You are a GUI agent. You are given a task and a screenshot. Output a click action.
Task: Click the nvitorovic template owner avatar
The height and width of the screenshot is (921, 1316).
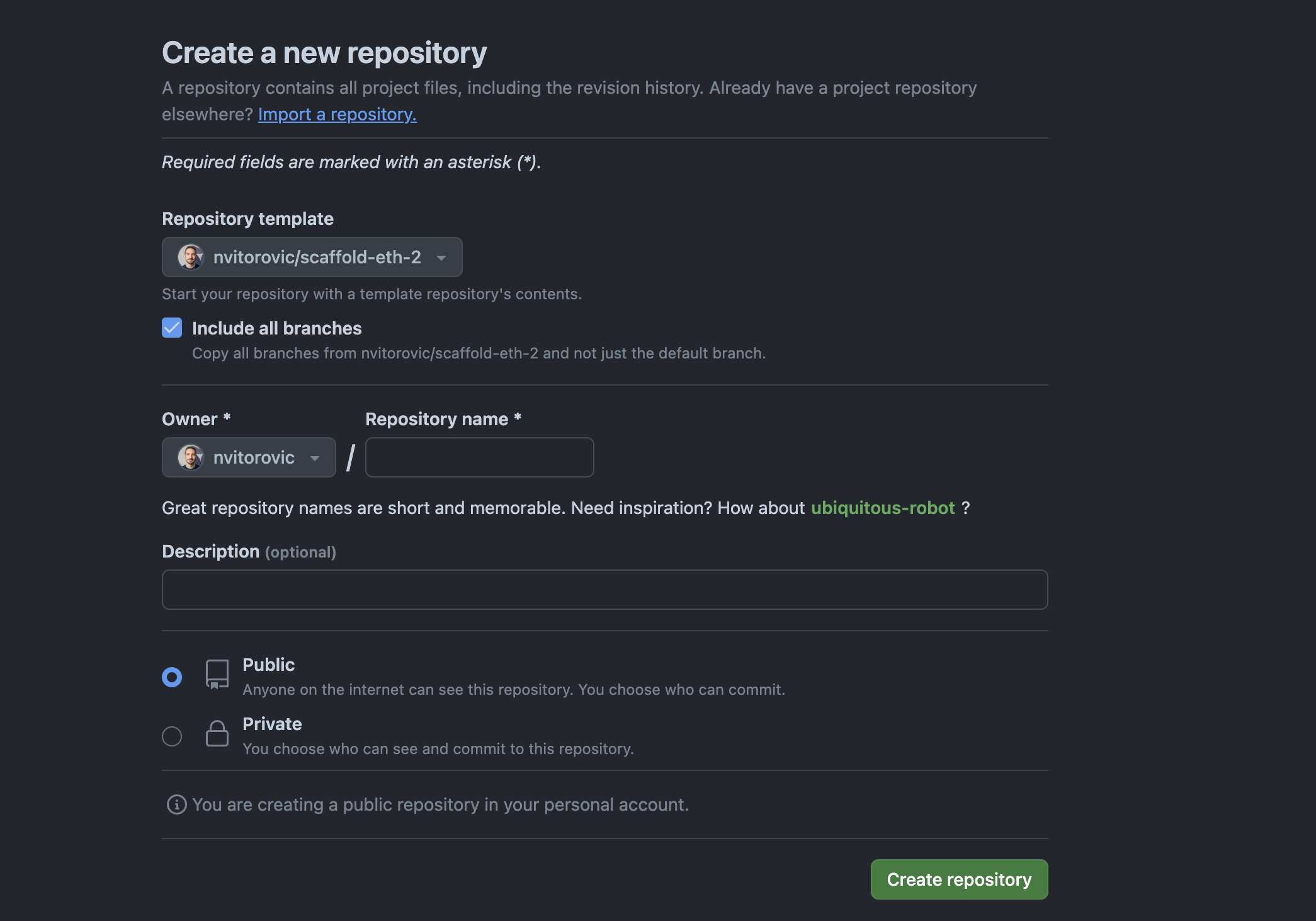[190, 256]
